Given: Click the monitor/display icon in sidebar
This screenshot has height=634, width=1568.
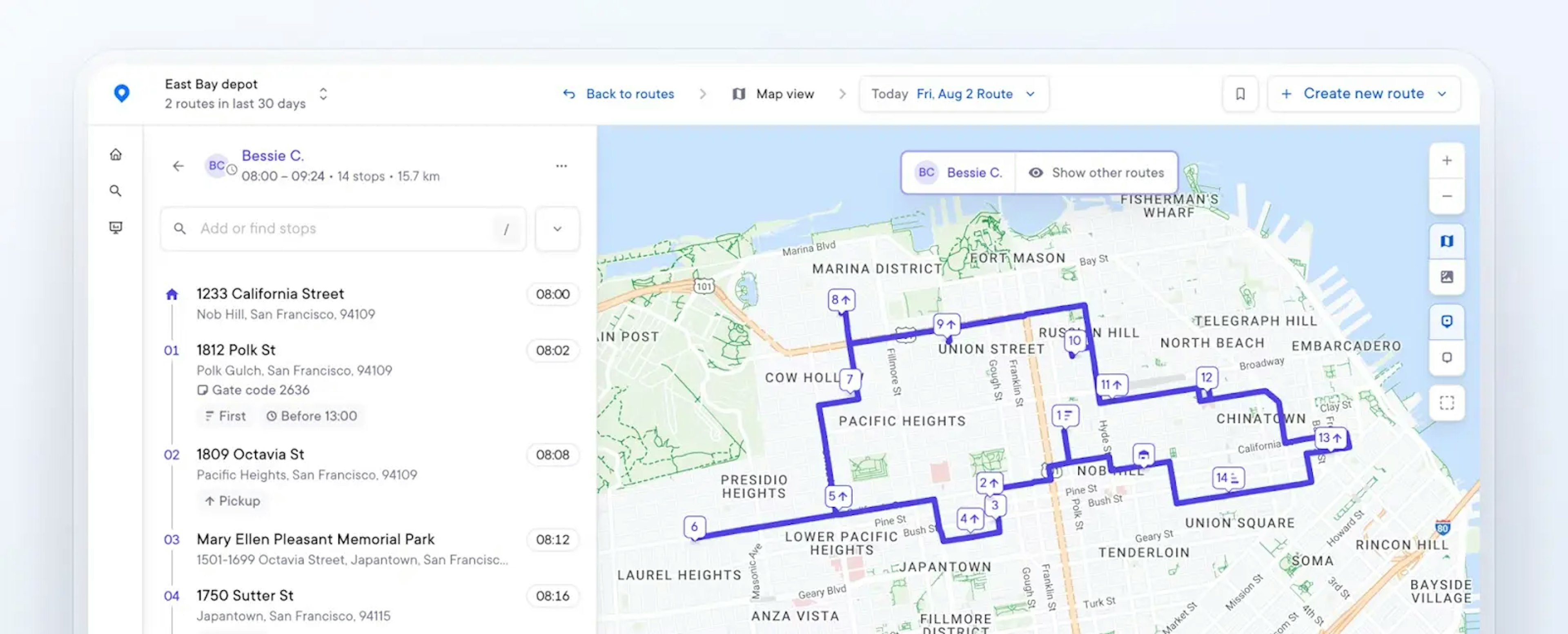Looking at the screenshot, I should [116, 227].
